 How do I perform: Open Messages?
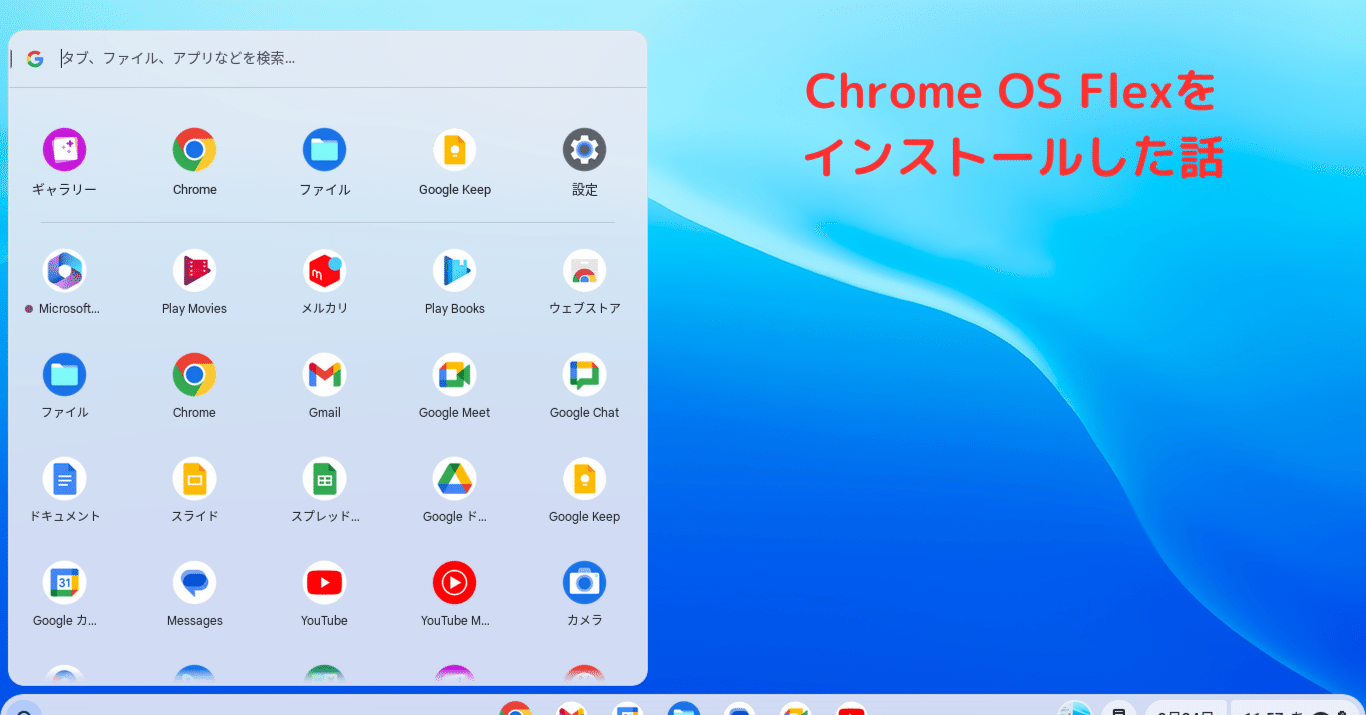pyautogui.click(x=194, y=580)
